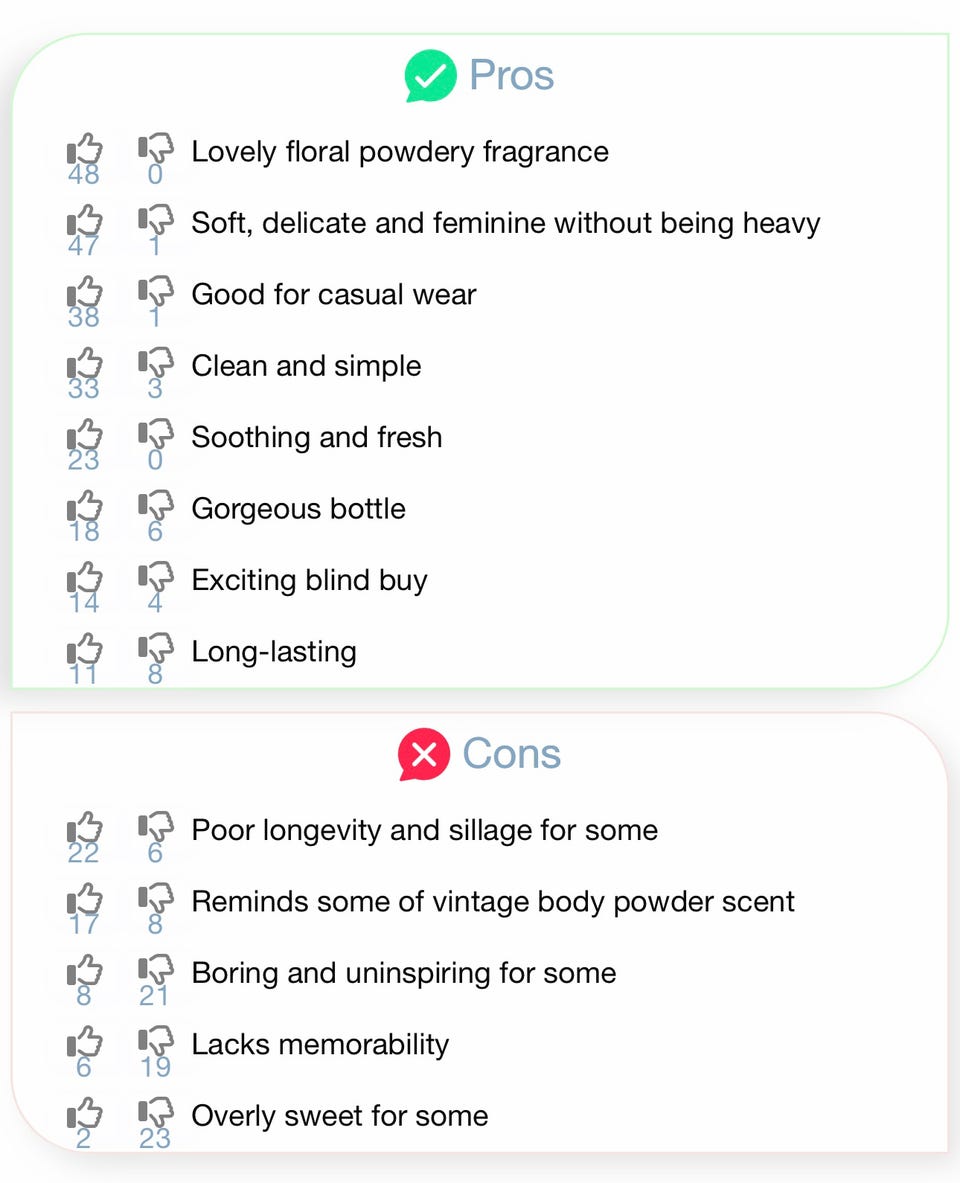Downvote 'Reminds some of vintage body powder'
The width and height of the screenshot is (960, 1183).
[x=155, y=900]
